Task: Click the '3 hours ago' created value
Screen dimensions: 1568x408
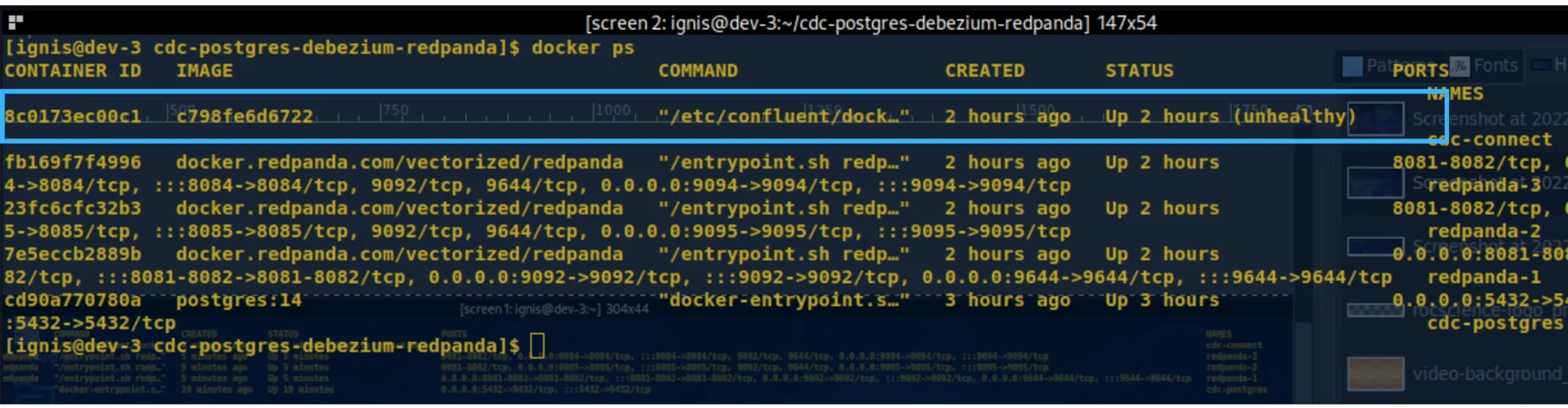Action: click(x=1008, y=300)
